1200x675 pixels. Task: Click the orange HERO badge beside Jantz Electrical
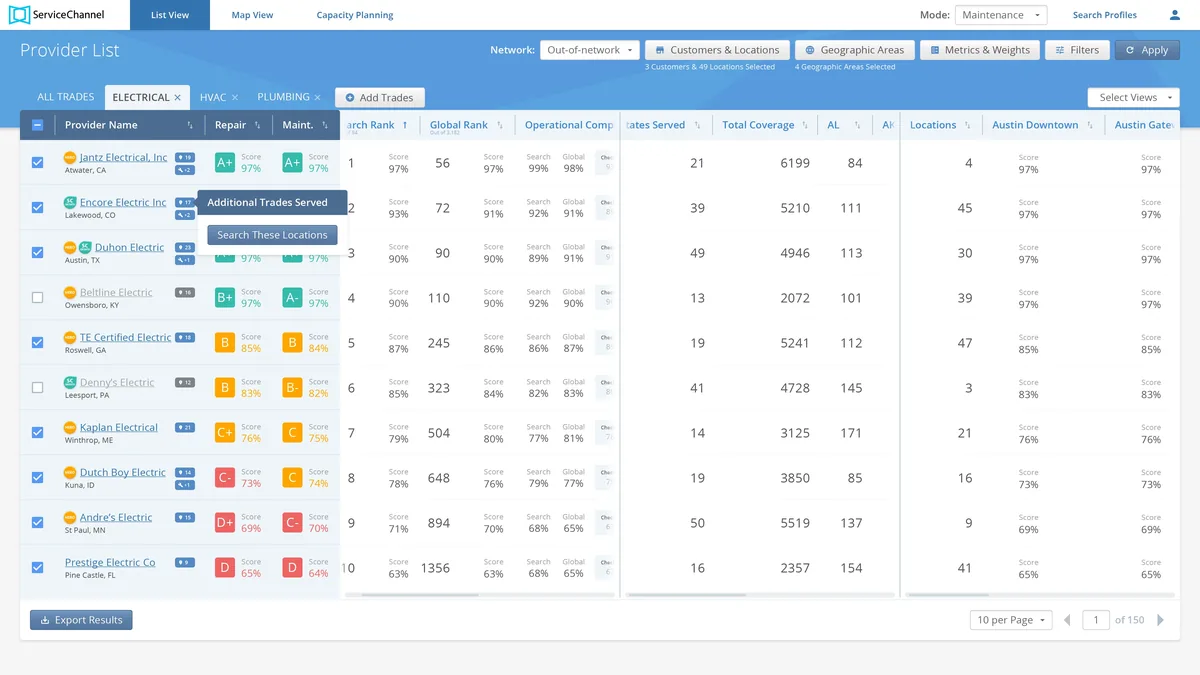pyautogui.click(x=70, y=158)
